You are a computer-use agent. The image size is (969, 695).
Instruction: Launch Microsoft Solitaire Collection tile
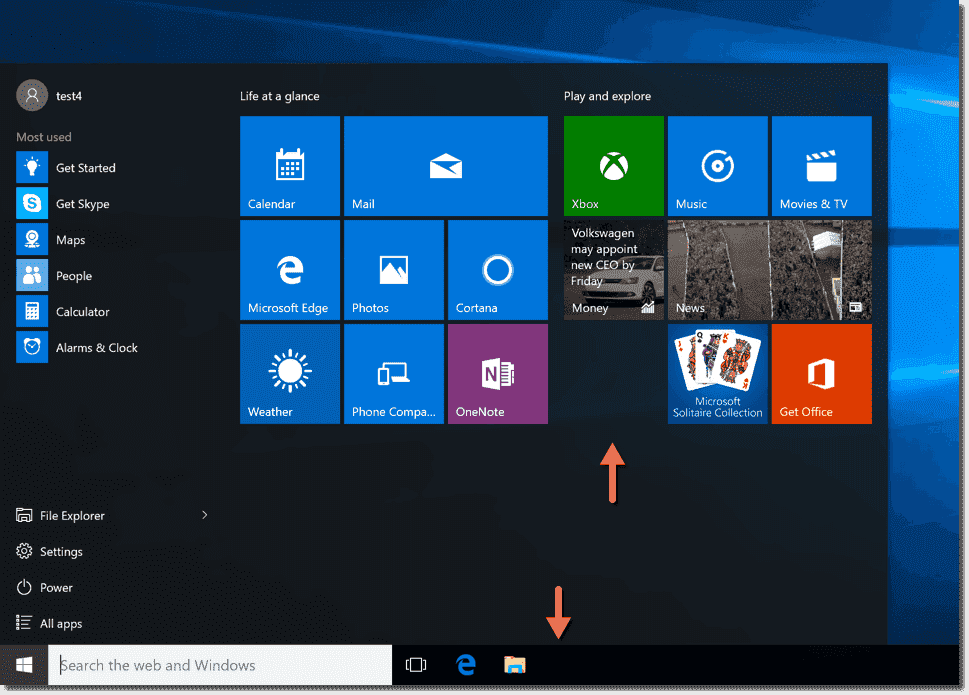point(717,374)
